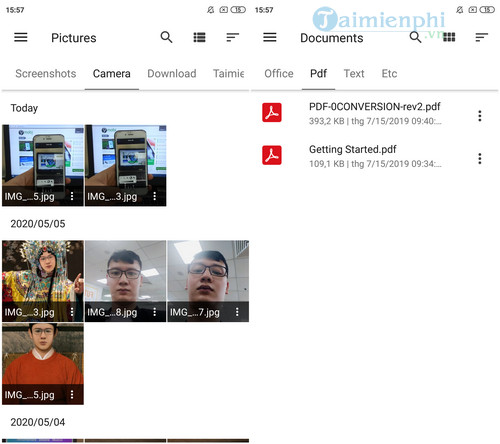Open the selfie thumbnail IMG_...8.jpg
The height and width of the screenshot is (444, 500).
(x=125, y=281)
